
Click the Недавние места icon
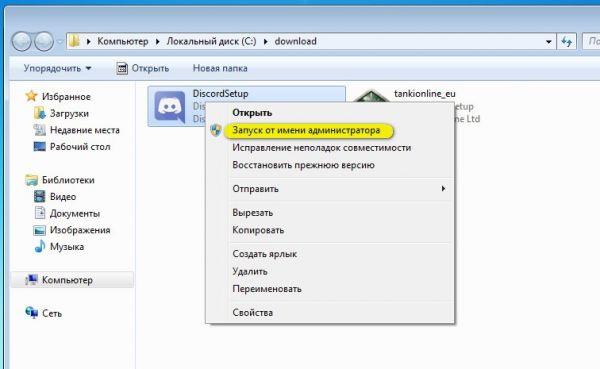(x=39, y=130)
